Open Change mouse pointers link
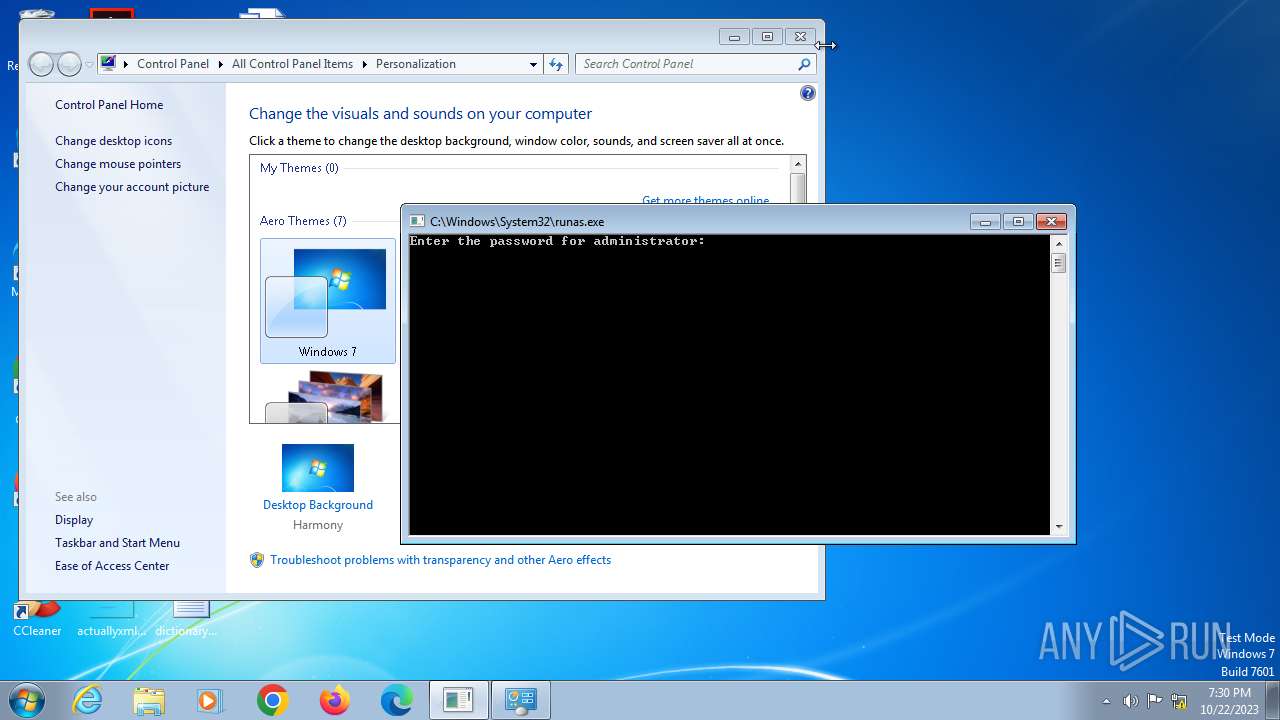Image resolution: width=1280 pixels, height=720 pixels. coord(118,164)
